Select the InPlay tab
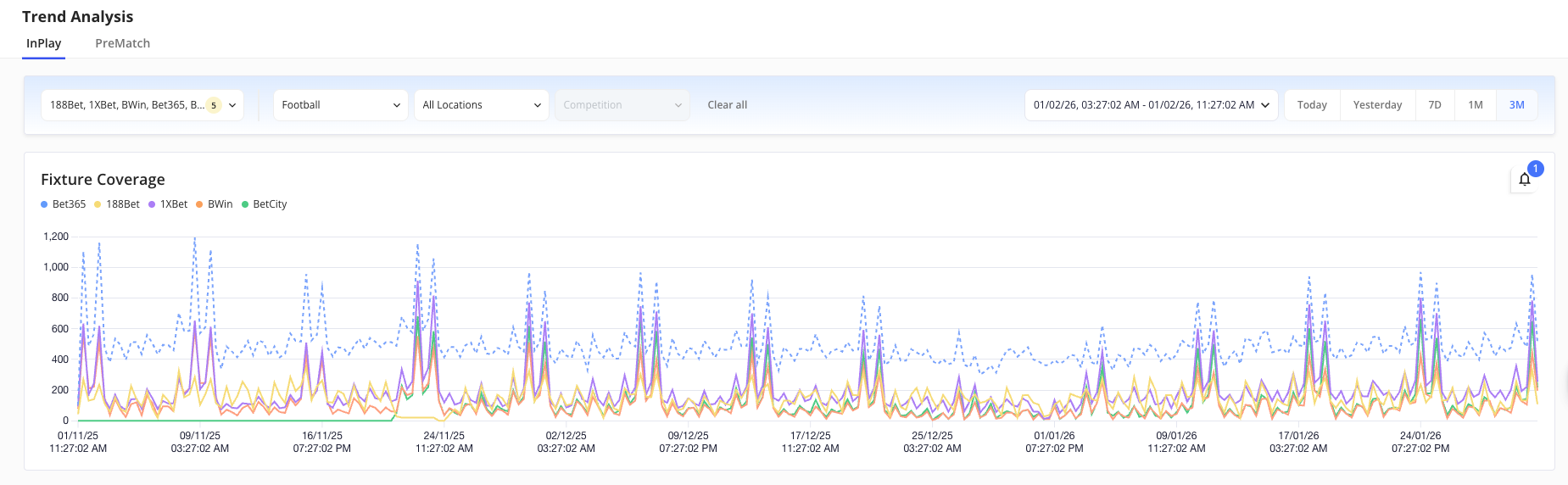1568x485 pixels. click(x=44, y=43)
